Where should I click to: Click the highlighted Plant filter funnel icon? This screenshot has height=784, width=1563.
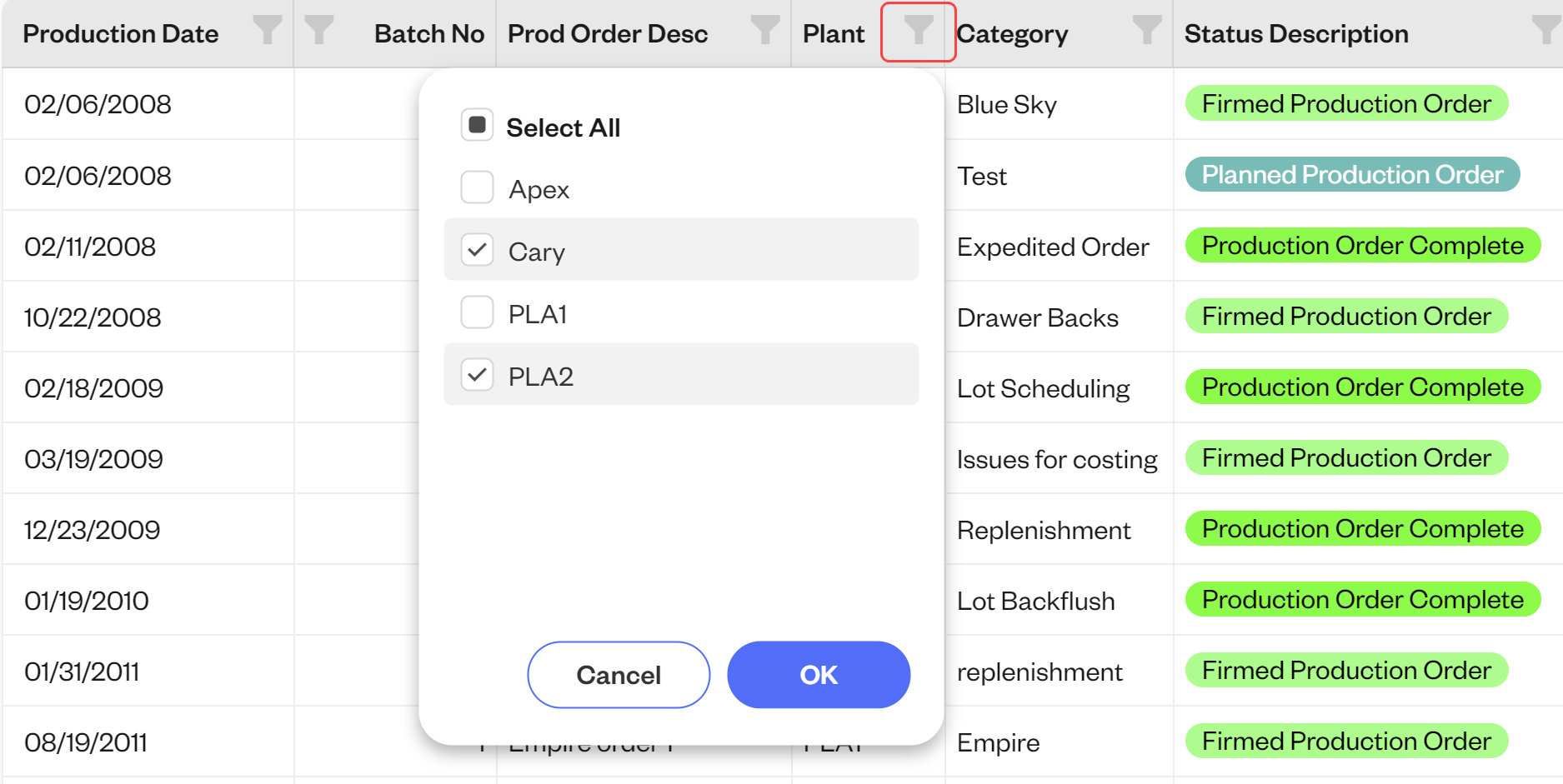click(x=918, y=32)
